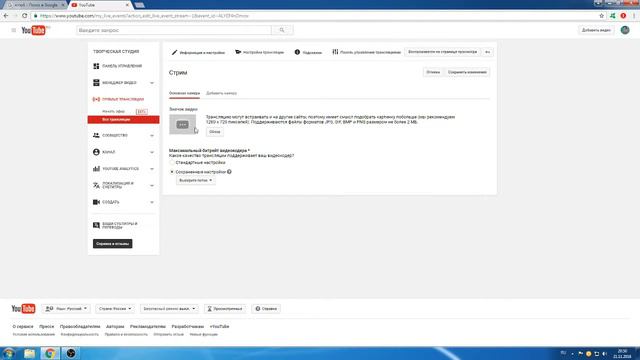Click the Добавить видео upload button
Screen dimensions: 640x360
click(x=596, y=30)
